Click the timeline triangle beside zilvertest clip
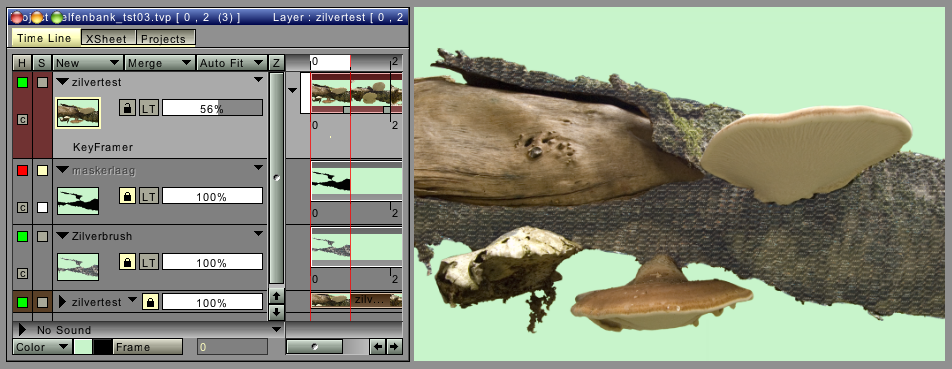Screen dimensions: 952x369 (x=293, y=90)
